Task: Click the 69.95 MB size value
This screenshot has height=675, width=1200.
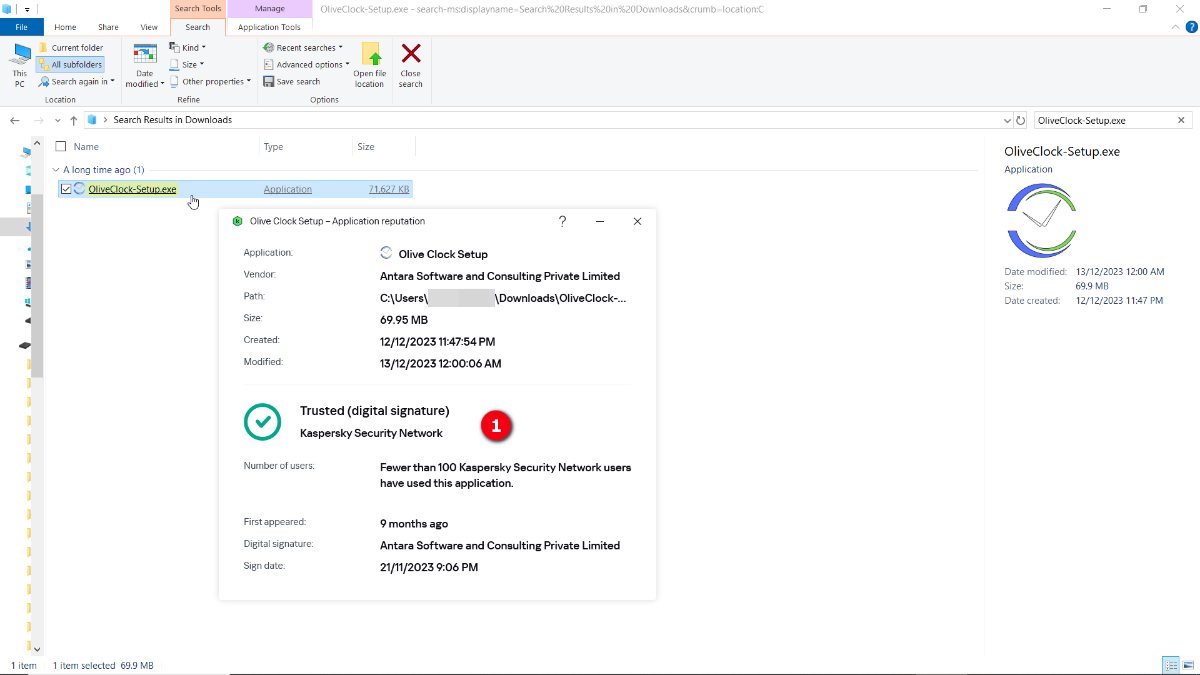Action: 404,320
